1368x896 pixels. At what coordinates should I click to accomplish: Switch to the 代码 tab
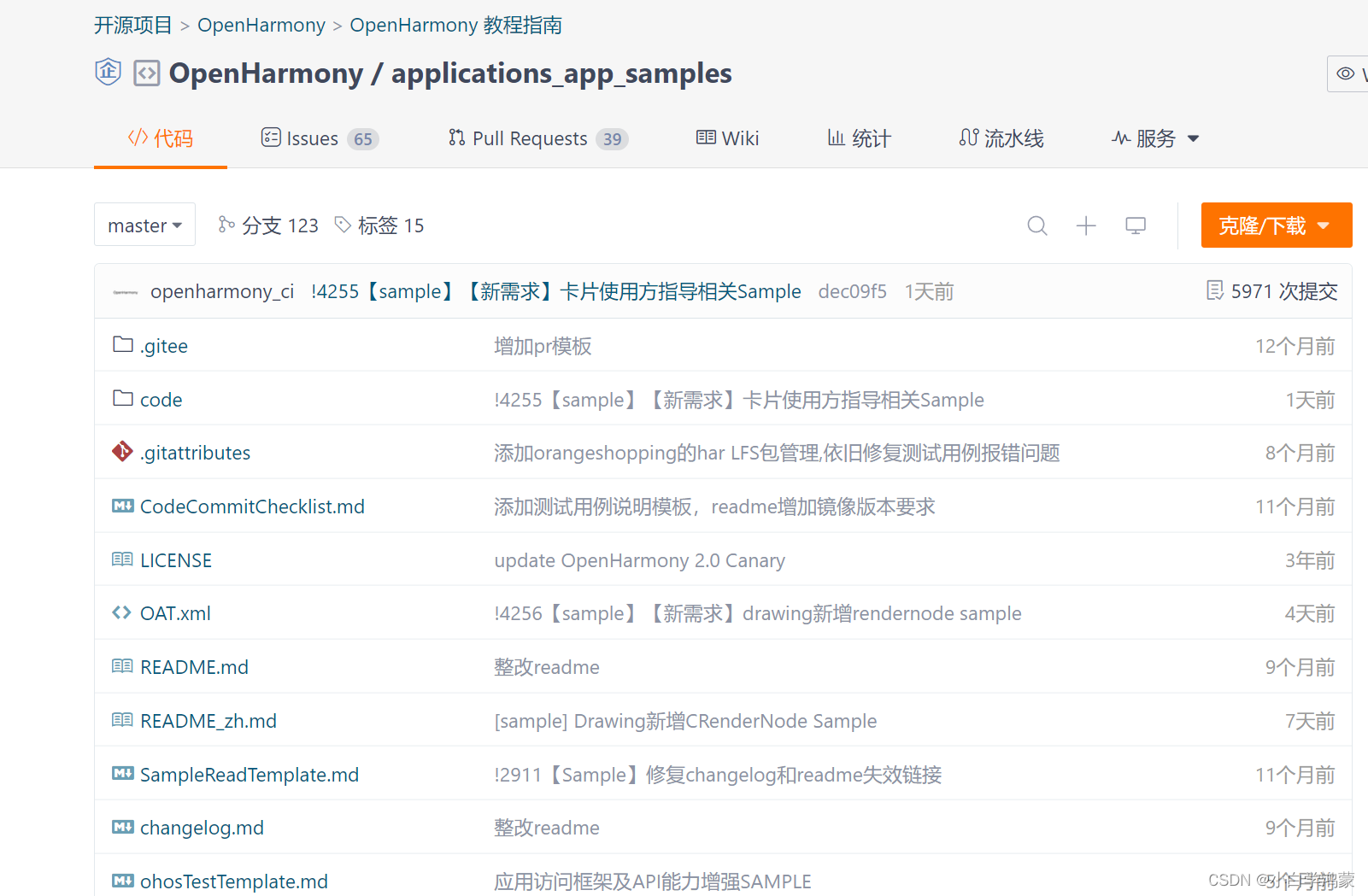point(161,138)
